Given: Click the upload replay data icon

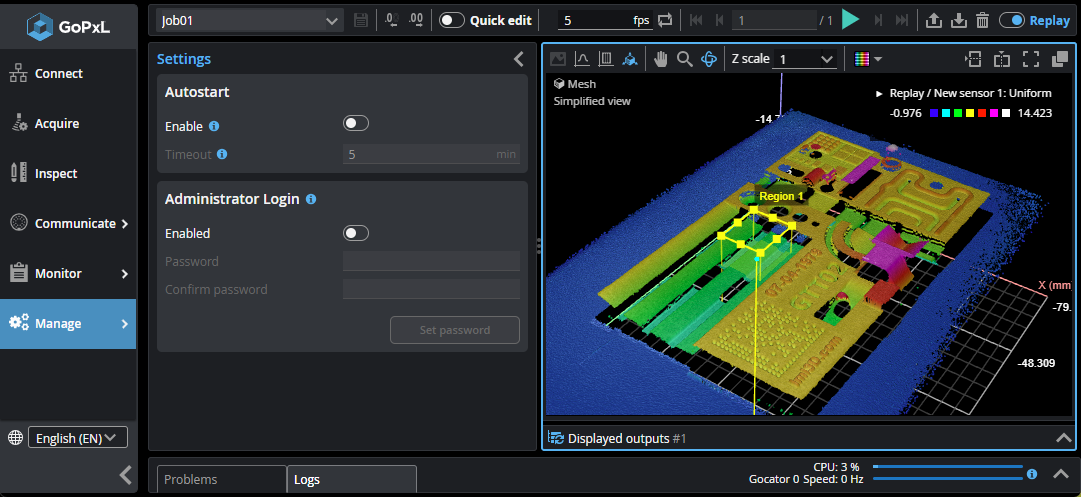Looking at the screenshot, I should coord(934,20).
